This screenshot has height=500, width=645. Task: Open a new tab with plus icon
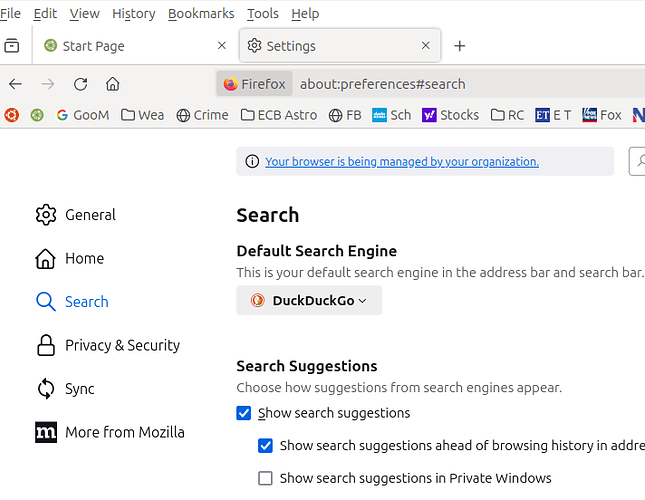[x=460, y=46]
